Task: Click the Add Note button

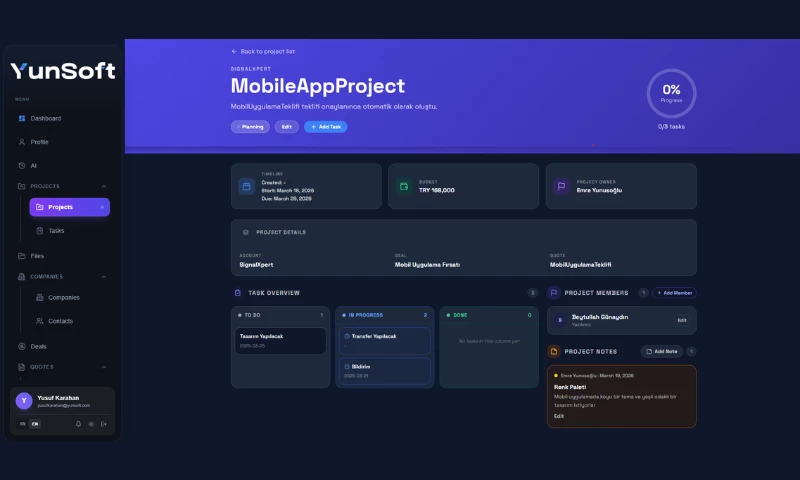Action: 661,351
